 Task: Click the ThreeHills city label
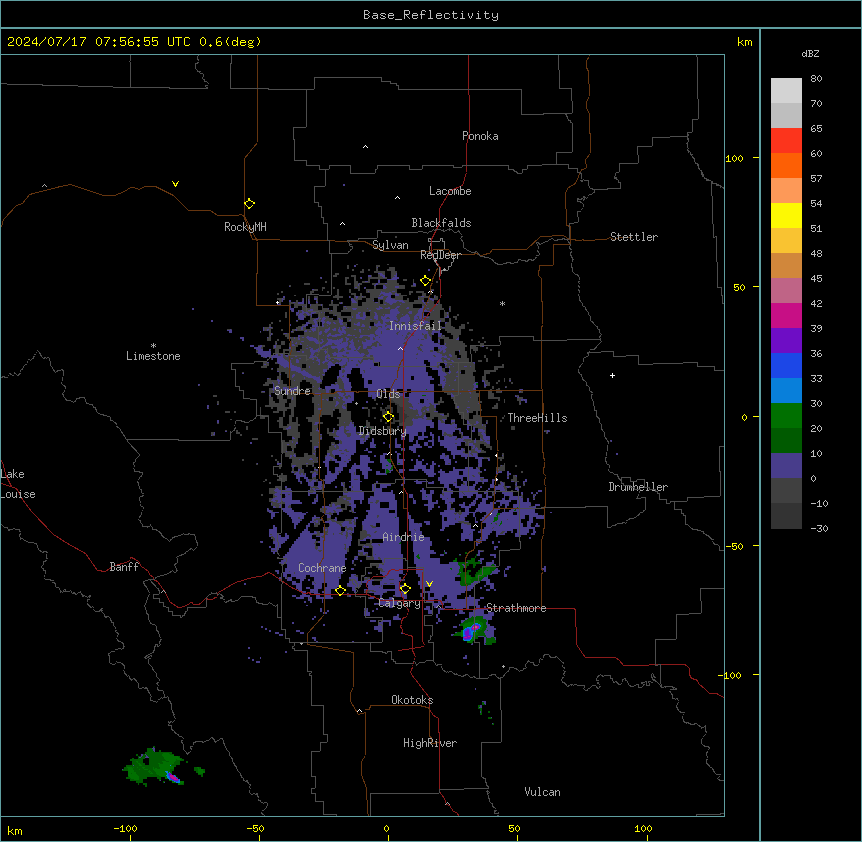tap(537, 418)
